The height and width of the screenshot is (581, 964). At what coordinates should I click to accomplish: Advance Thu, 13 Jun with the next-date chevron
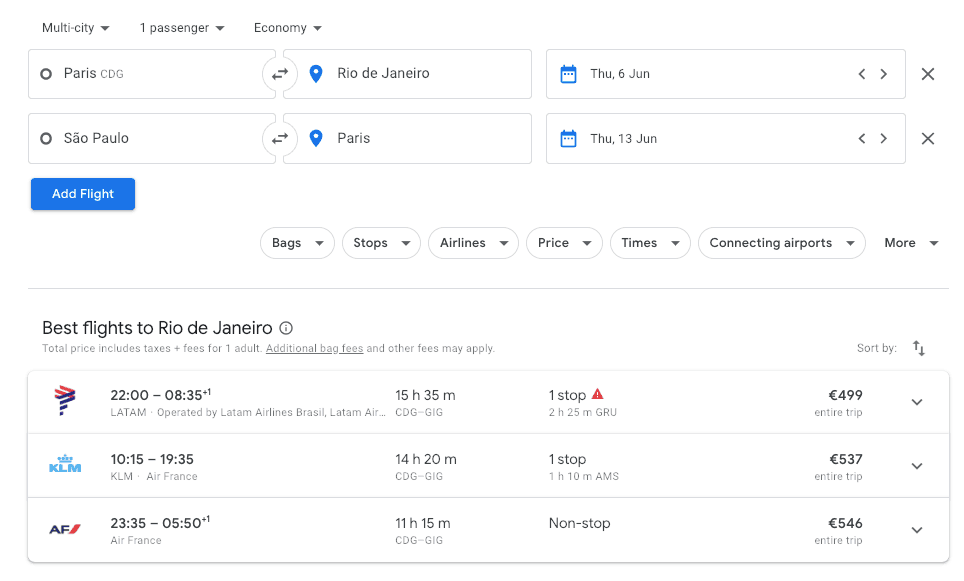883,138
